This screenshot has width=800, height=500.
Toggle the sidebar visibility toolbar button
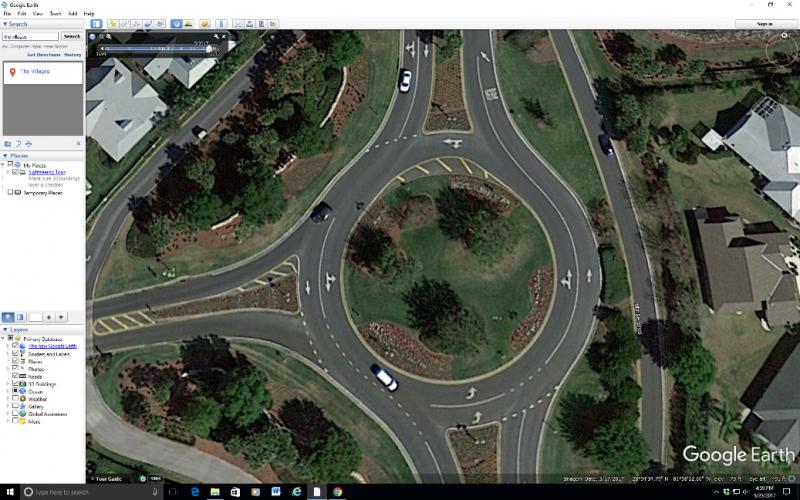pos(96,23)
